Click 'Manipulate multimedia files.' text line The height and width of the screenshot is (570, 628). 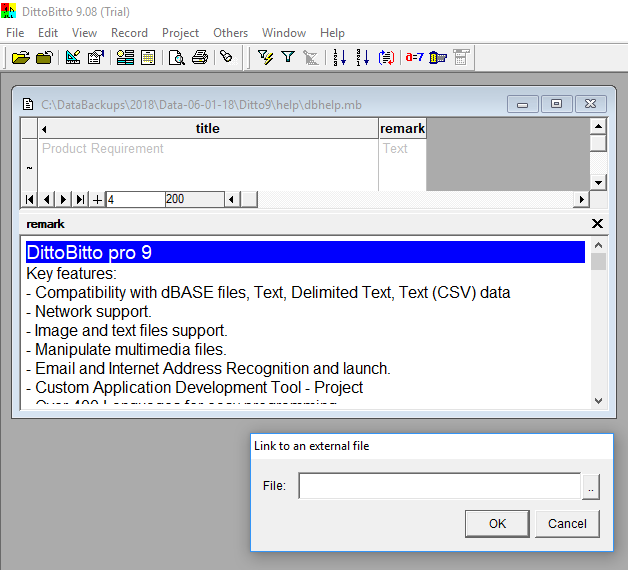127,350
